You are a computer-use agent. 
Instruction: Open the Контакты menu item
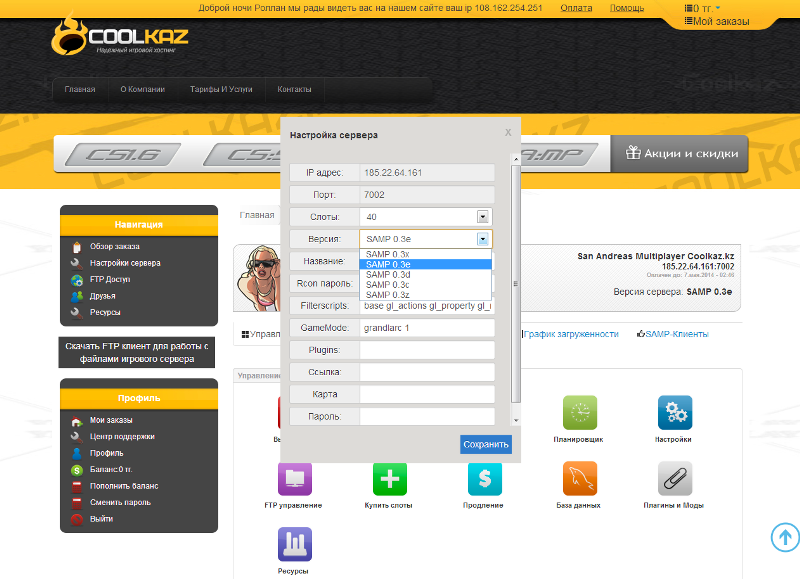(x=294, y=89)
